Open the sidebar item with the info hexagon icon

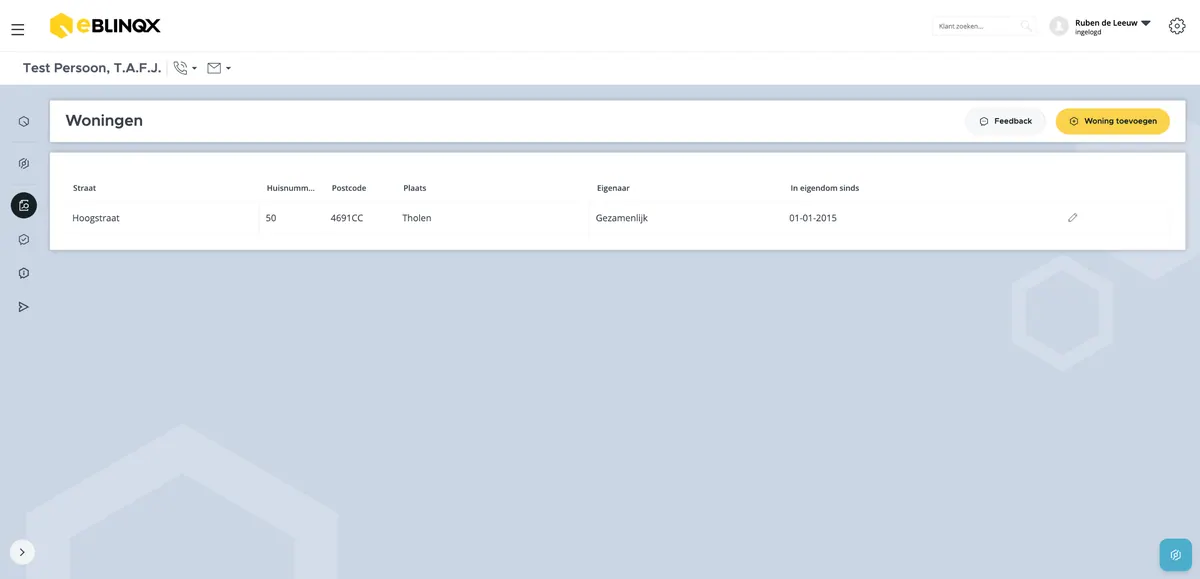(x=24, y=273)
